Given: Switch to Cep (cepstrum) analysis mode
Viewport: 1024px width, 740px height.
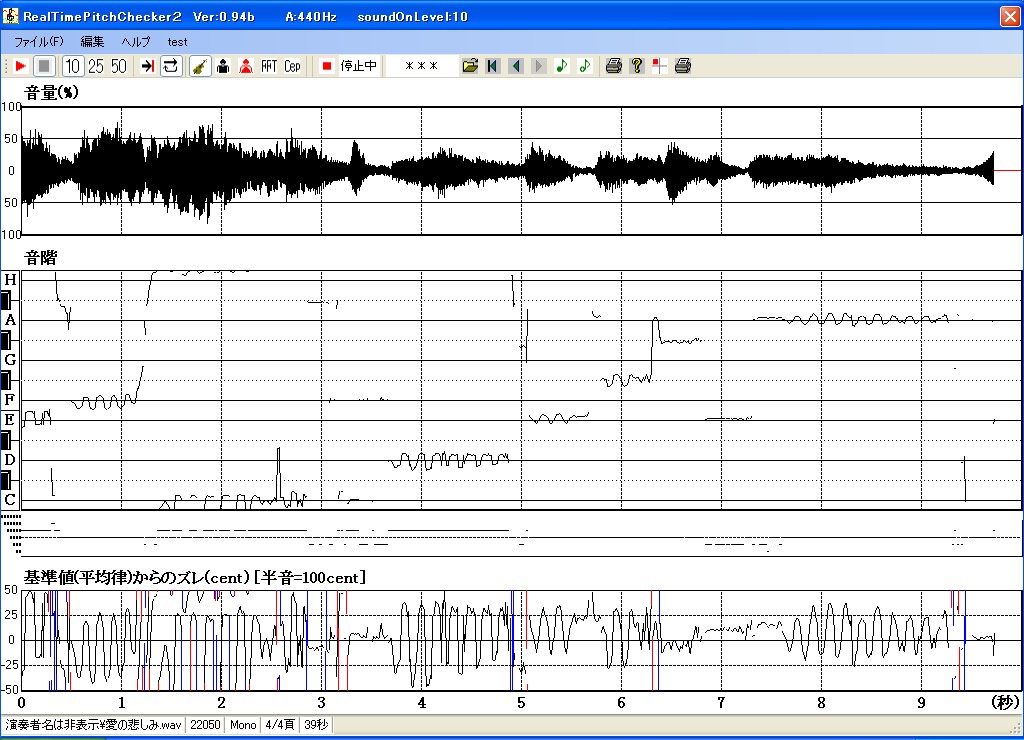Looking at the screenshot, I should coord(292,66).
